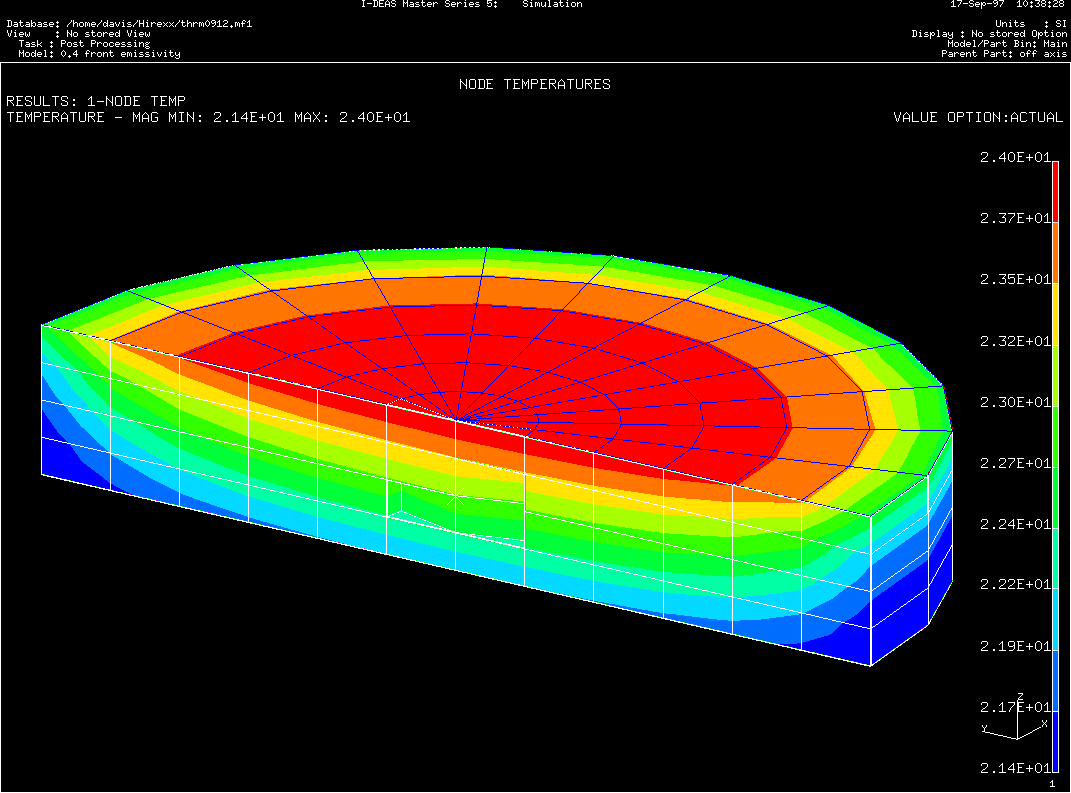The width and height of the screenshot is (1071, 793).
Task: Click the 2.27E+01 legend value label
Action: tap(1014, 463)
